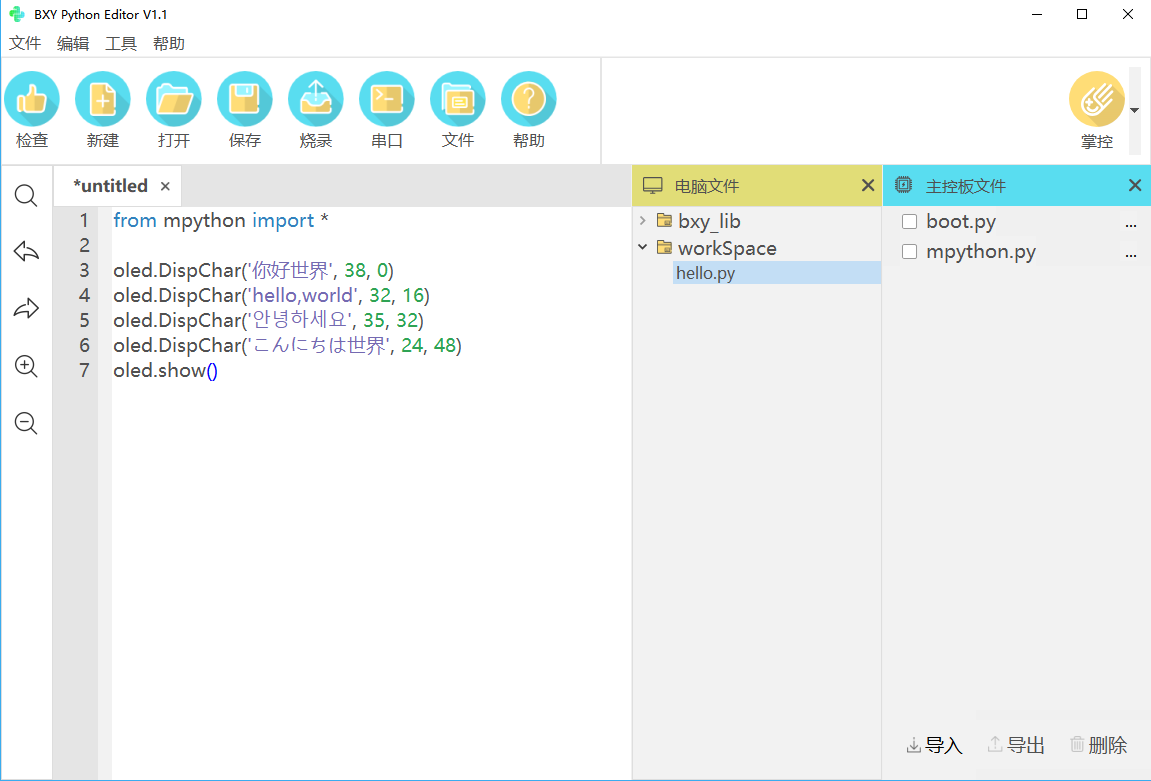Click the search magnifier in left sidebar
Image resolution: width=1151 pixels, height=781 pixels.
26,196
